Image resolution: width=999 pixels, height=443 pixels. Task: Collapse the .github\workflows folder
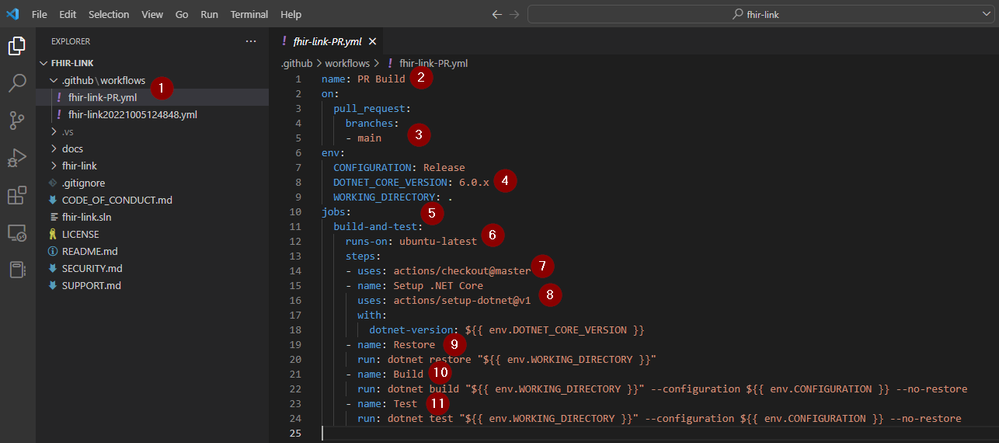(x=152, y=81)
